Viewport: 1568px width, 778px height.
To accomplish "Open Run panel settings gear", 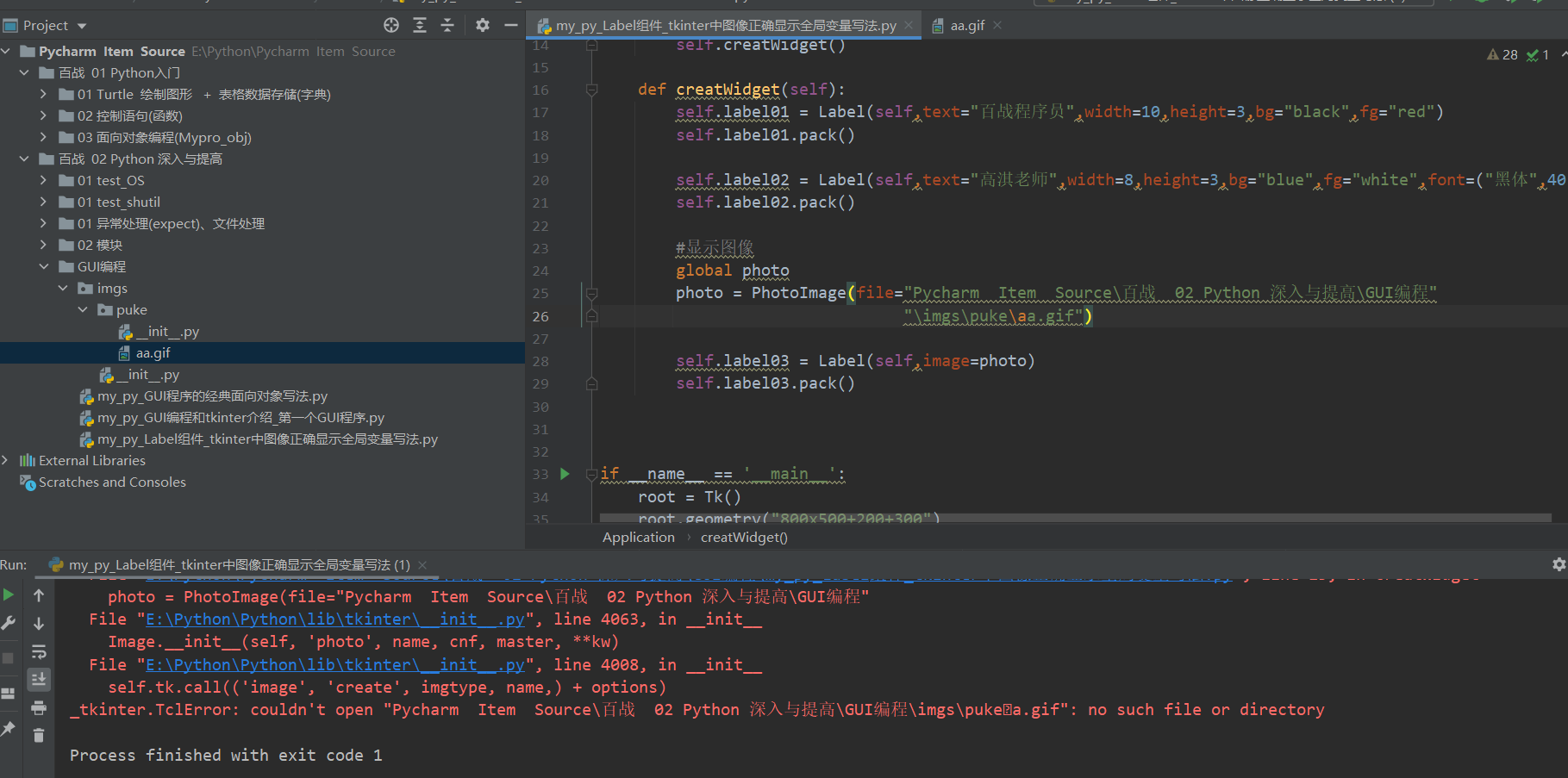I will click(1559, 564).
